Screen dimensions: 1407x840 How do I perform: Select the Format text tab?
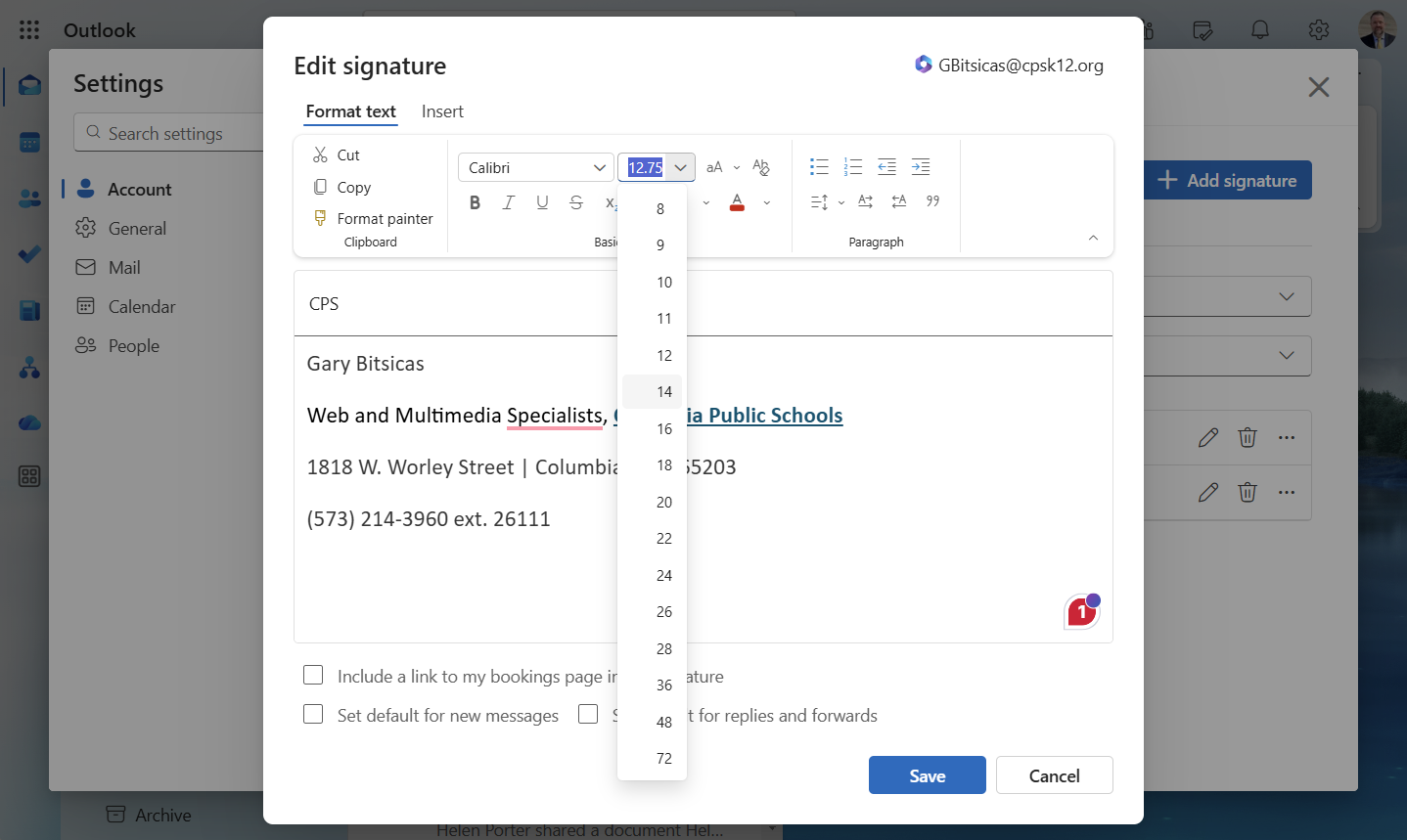[350, 111]
